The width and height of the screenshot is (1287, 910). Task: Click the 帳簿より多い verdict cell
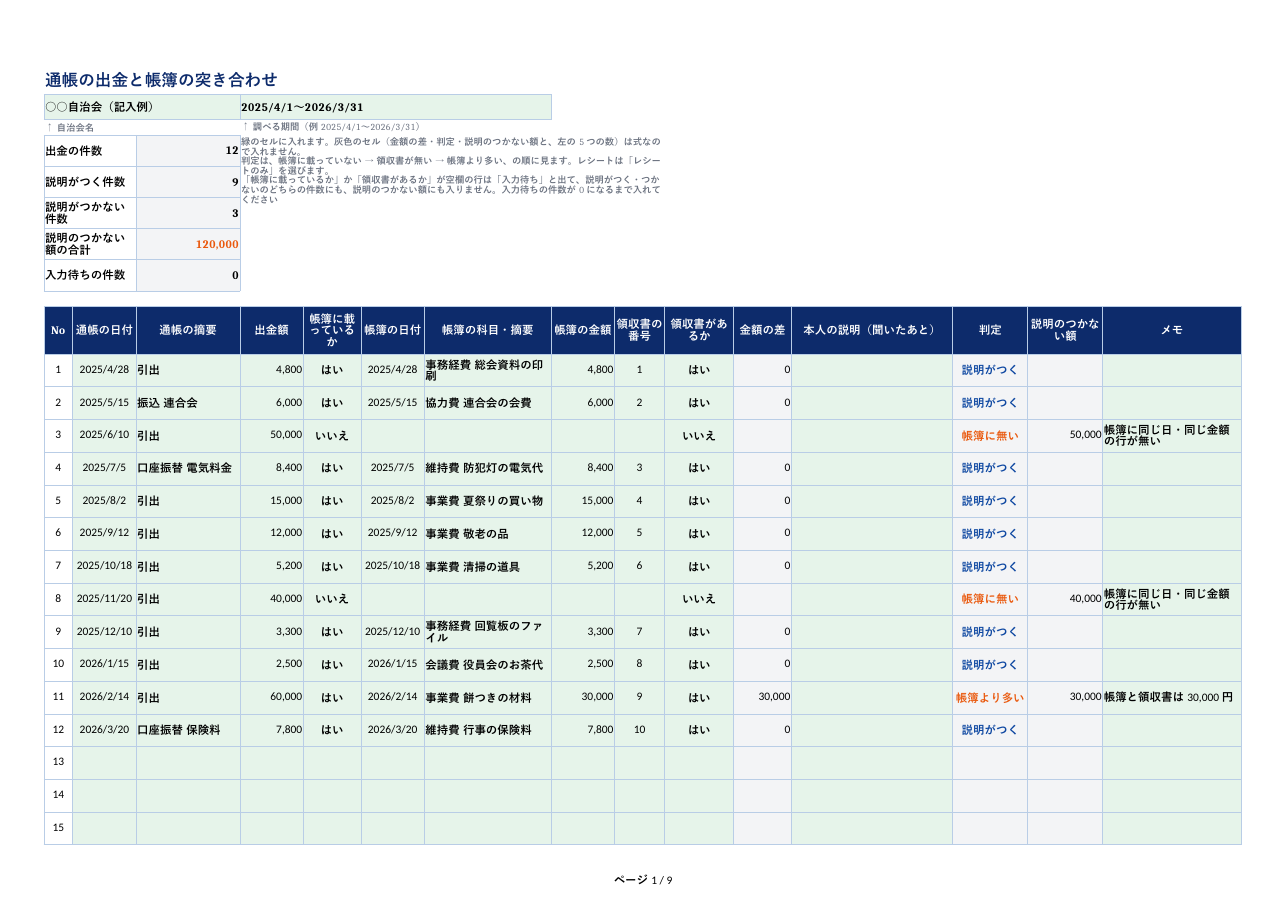(x=990, y=698)
